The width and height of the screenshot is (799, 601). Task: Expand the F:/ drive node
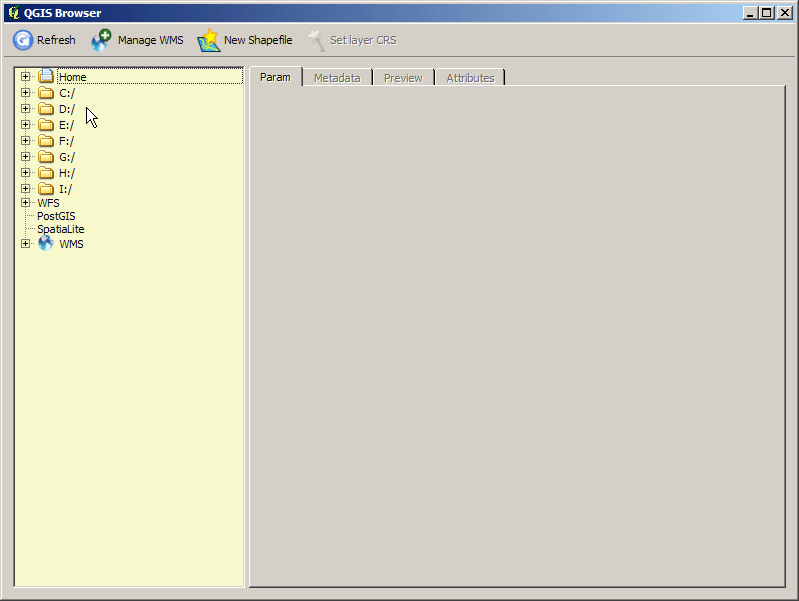(25, 140)
